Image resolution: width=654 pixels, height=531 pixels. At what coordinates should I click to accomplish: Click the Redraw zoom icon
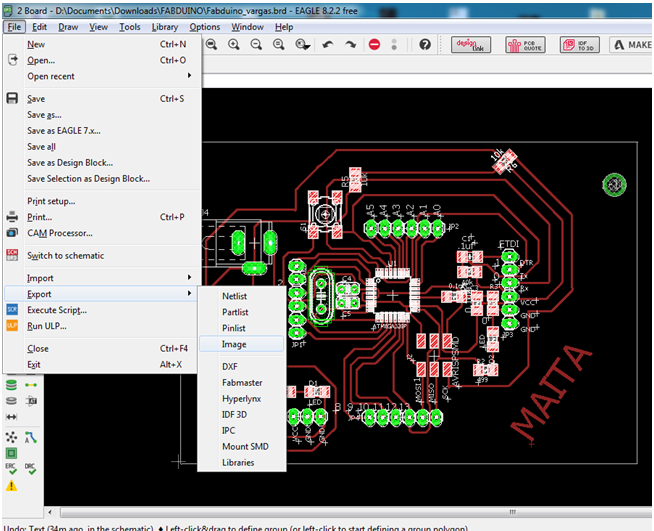(279, 44)
